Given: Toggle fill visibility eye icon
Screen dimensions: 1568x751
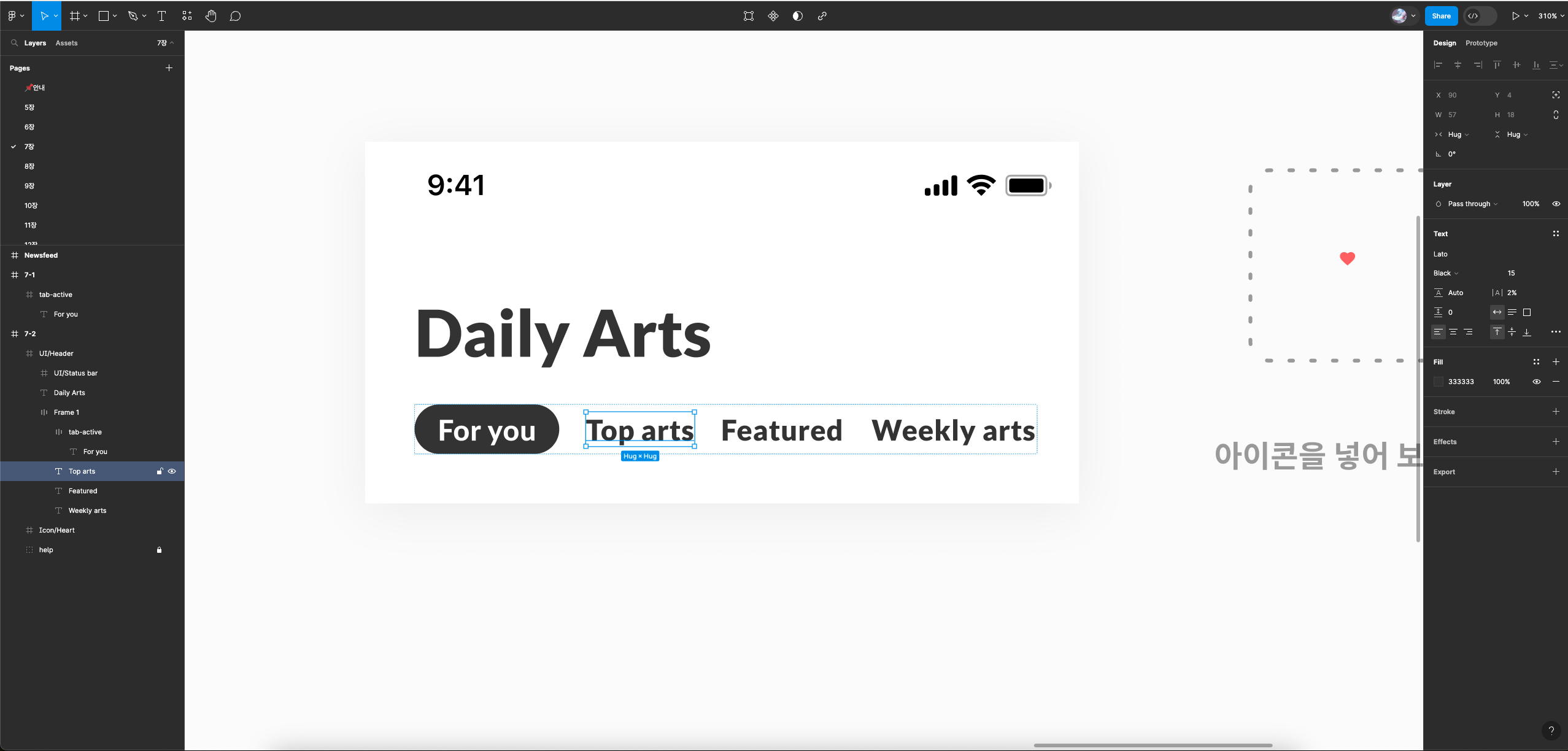Looking at the screenshot, I should point(1536,382).
